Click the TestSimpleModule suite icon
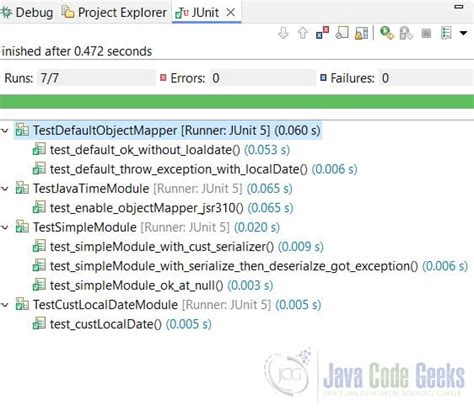The height and width of the screenshot is (411, 474). pos(22,227)
